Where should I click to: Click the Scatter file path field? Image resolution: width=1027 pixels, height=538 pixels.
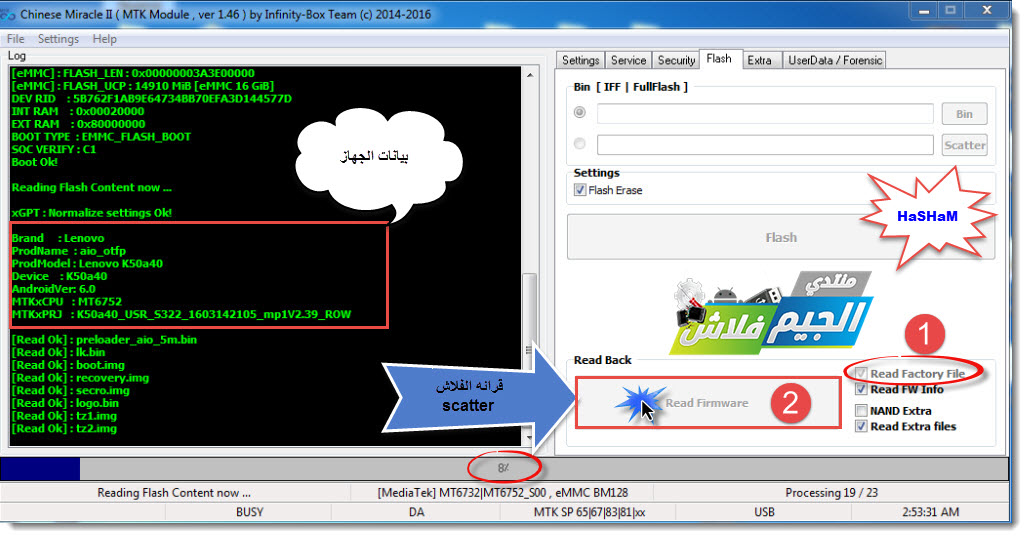click(x=765, y=145)
